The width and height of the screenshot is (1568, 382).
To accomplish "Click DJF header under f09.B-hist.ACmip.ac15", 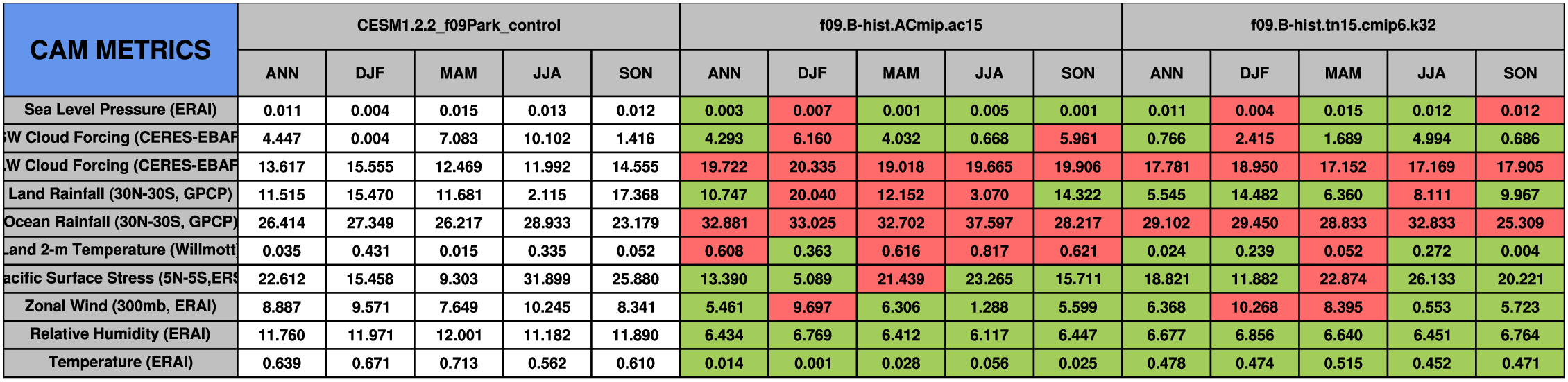I will [812, 73].
